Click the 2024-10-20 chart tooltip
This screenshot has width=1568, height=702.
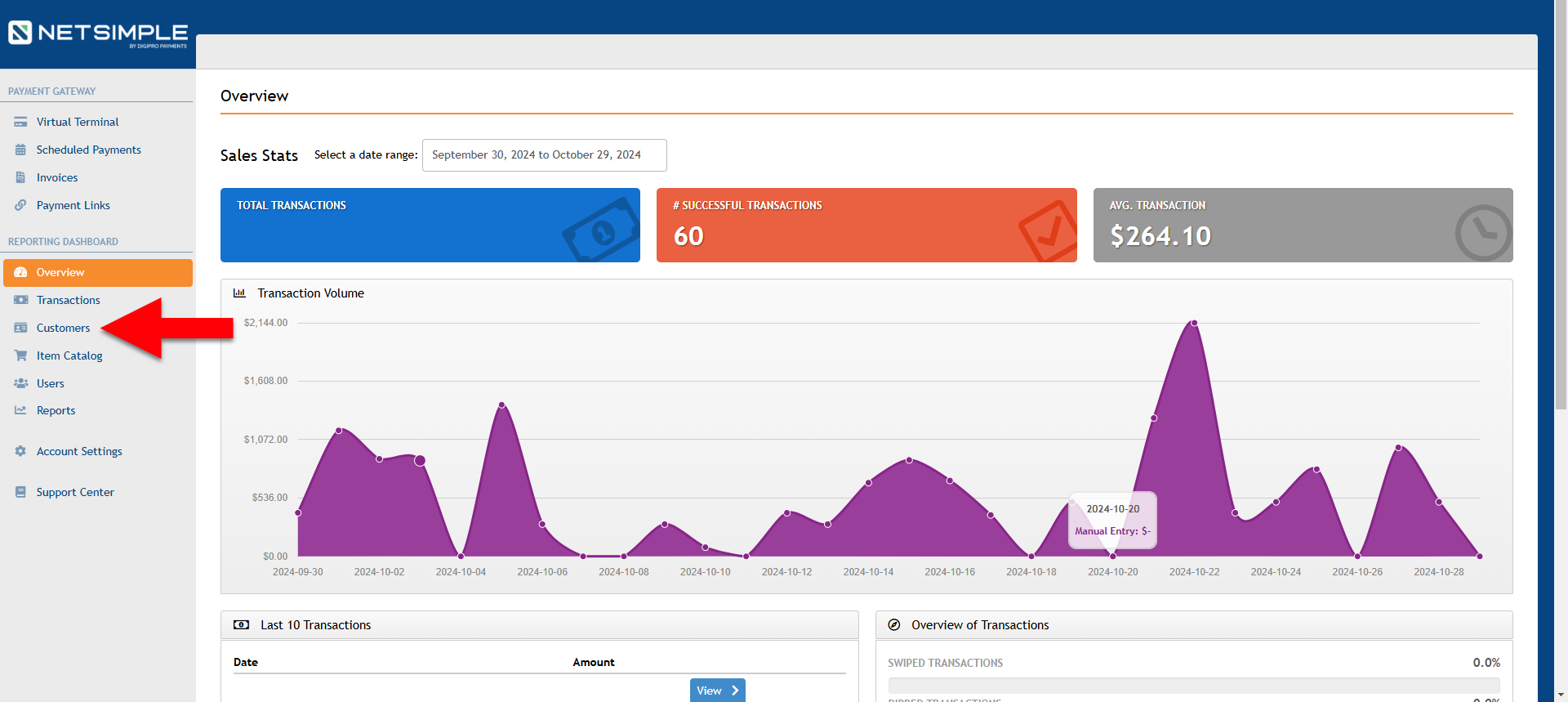[x=1112, y=520]
